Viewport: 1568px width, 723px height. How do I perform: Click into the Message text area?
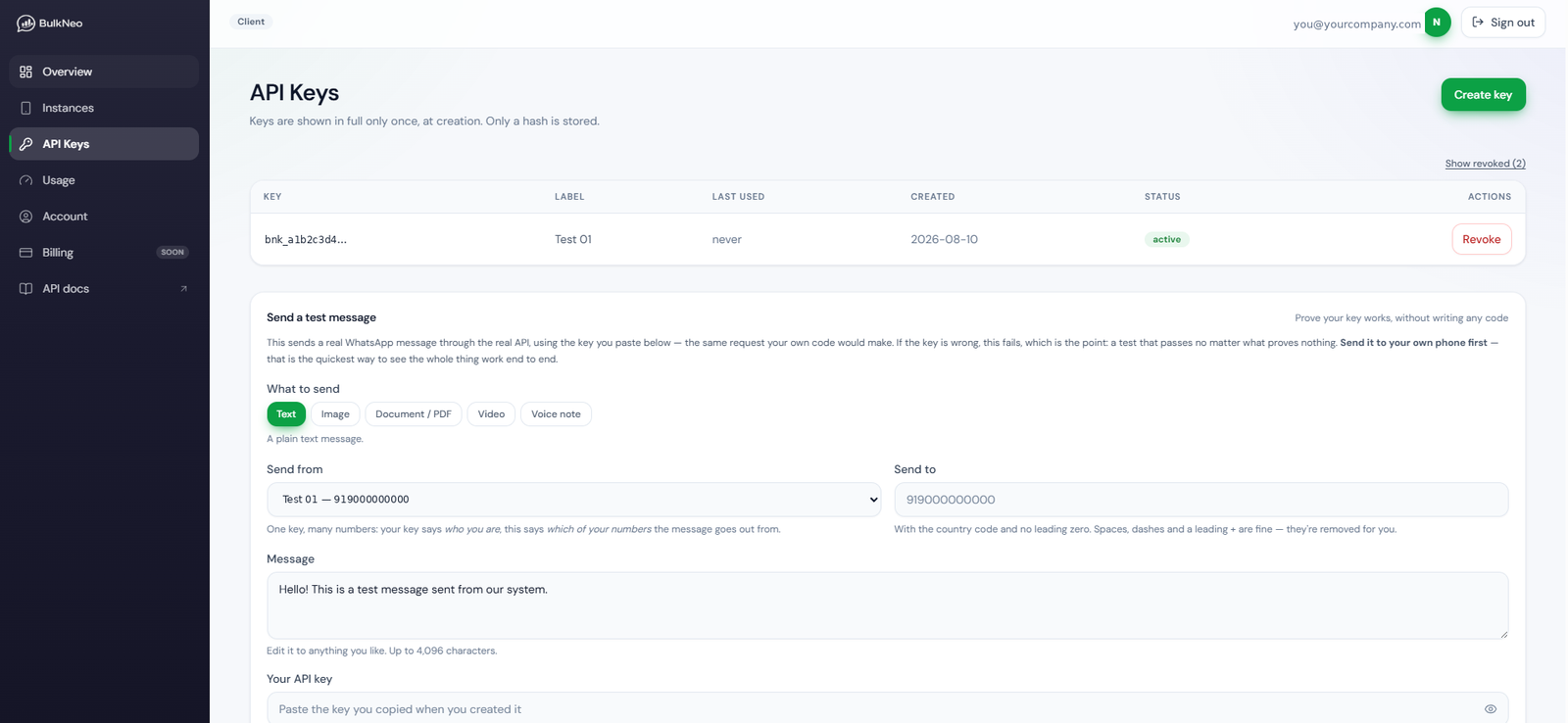click(x=887, y=605)
